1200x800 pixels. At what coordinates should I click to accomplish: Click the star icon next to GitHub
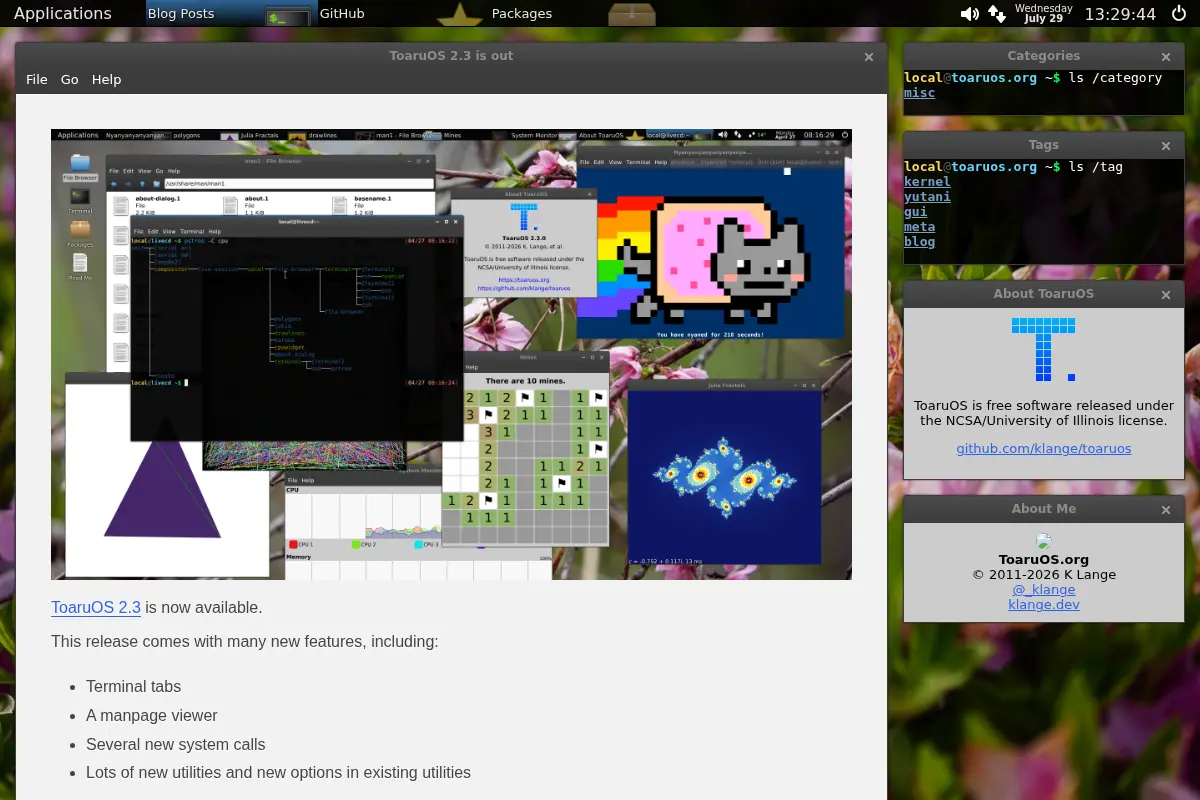pyautogui.click(x=459, y=14)
